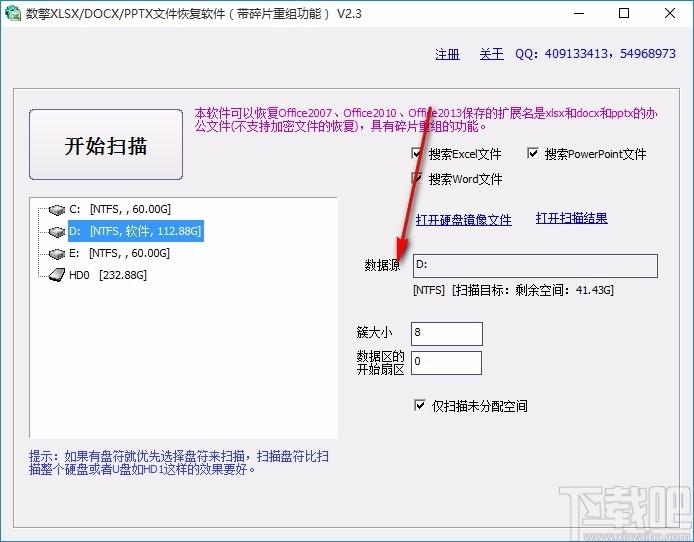Click the 数据源 field showing D:
The height and width of the screenshot is (542, 694).
[535, 266]
